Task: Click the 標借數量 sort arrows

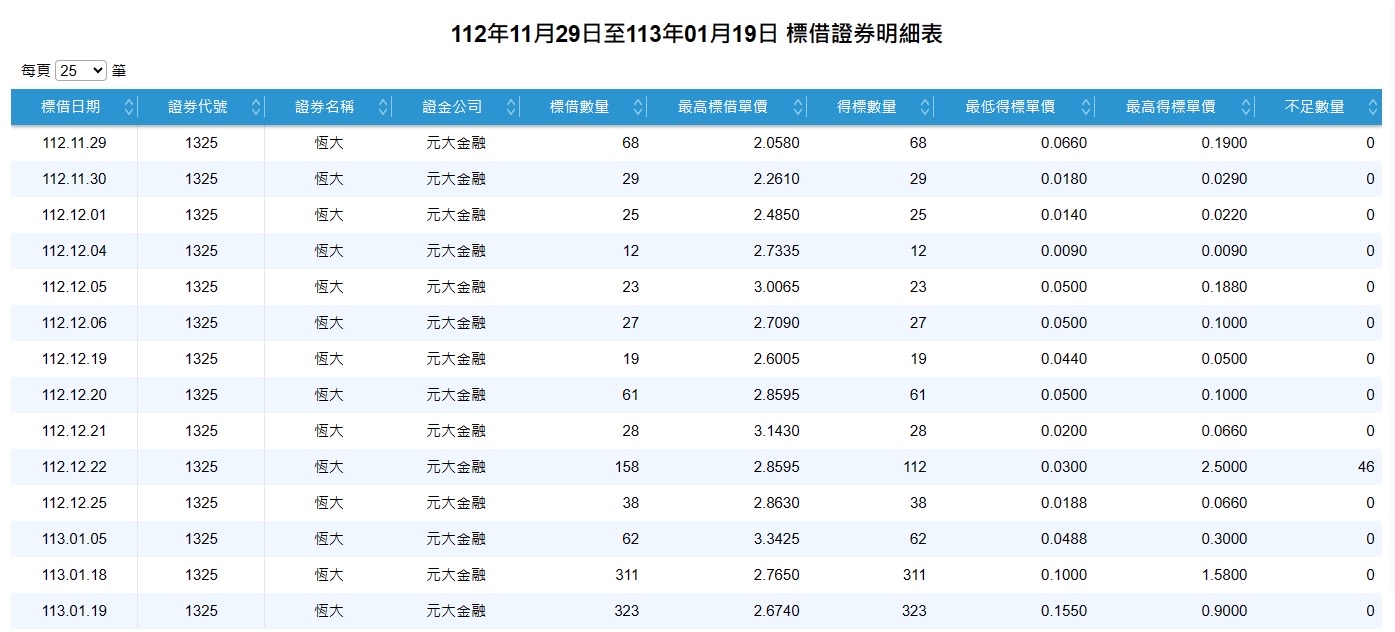Action: (x=638, y=107)
